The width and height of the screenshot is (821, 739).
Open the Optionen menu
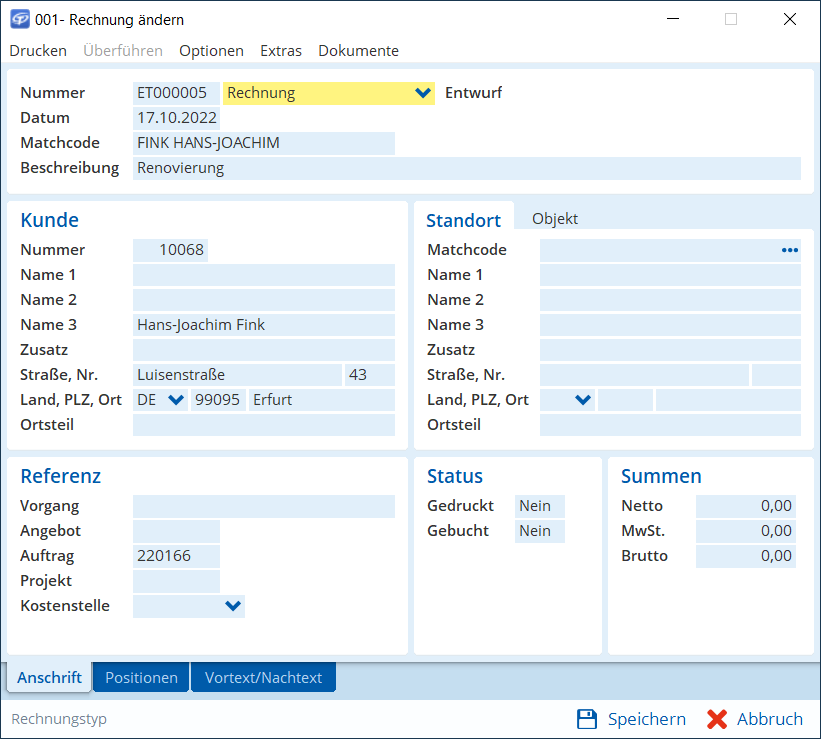211,51
